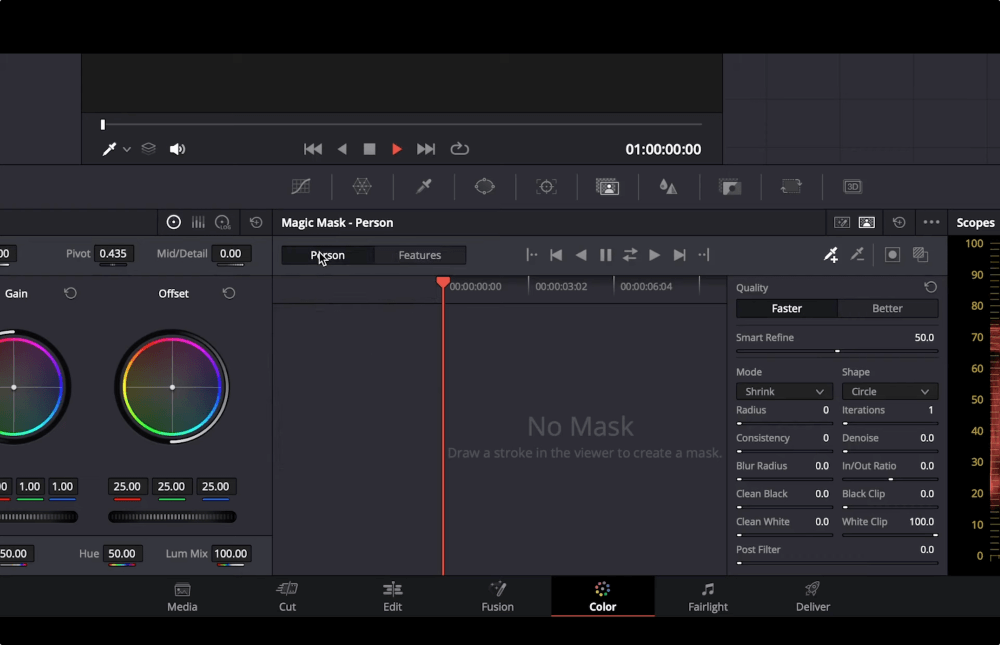Viewport: 1000px width, 645px height.
Task: Open the Shape dropdown showing Circle
Action: click(890, 391)
